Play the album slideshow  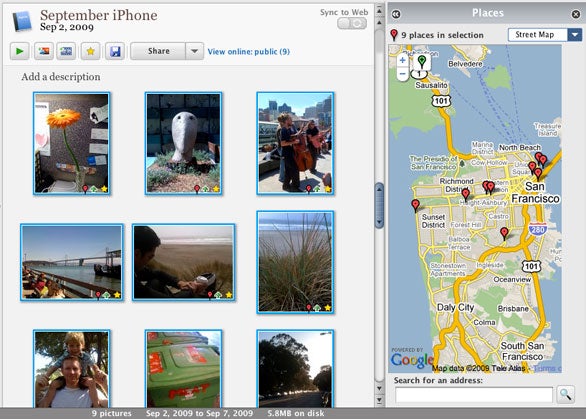(19, 51)
